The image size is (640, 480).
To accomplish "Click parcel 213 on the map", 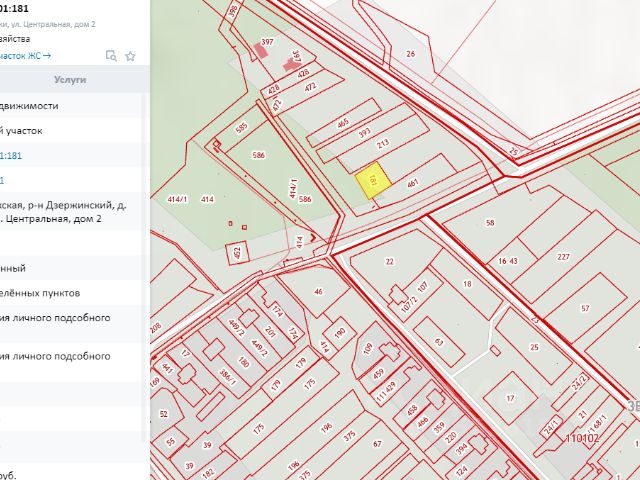I will 381,144.
